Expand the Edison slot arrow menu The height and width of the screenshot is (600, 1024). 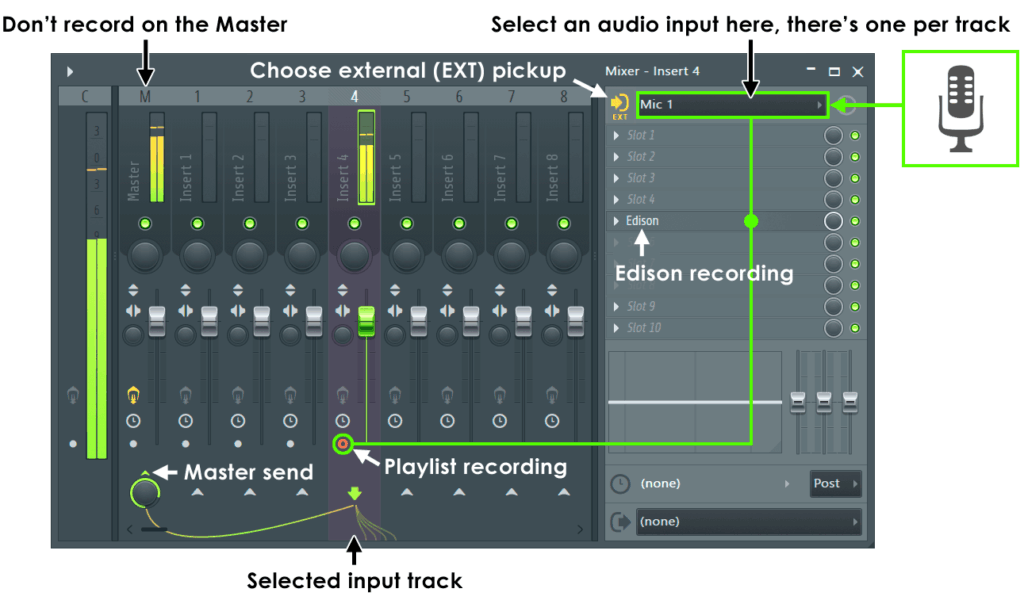616,221
